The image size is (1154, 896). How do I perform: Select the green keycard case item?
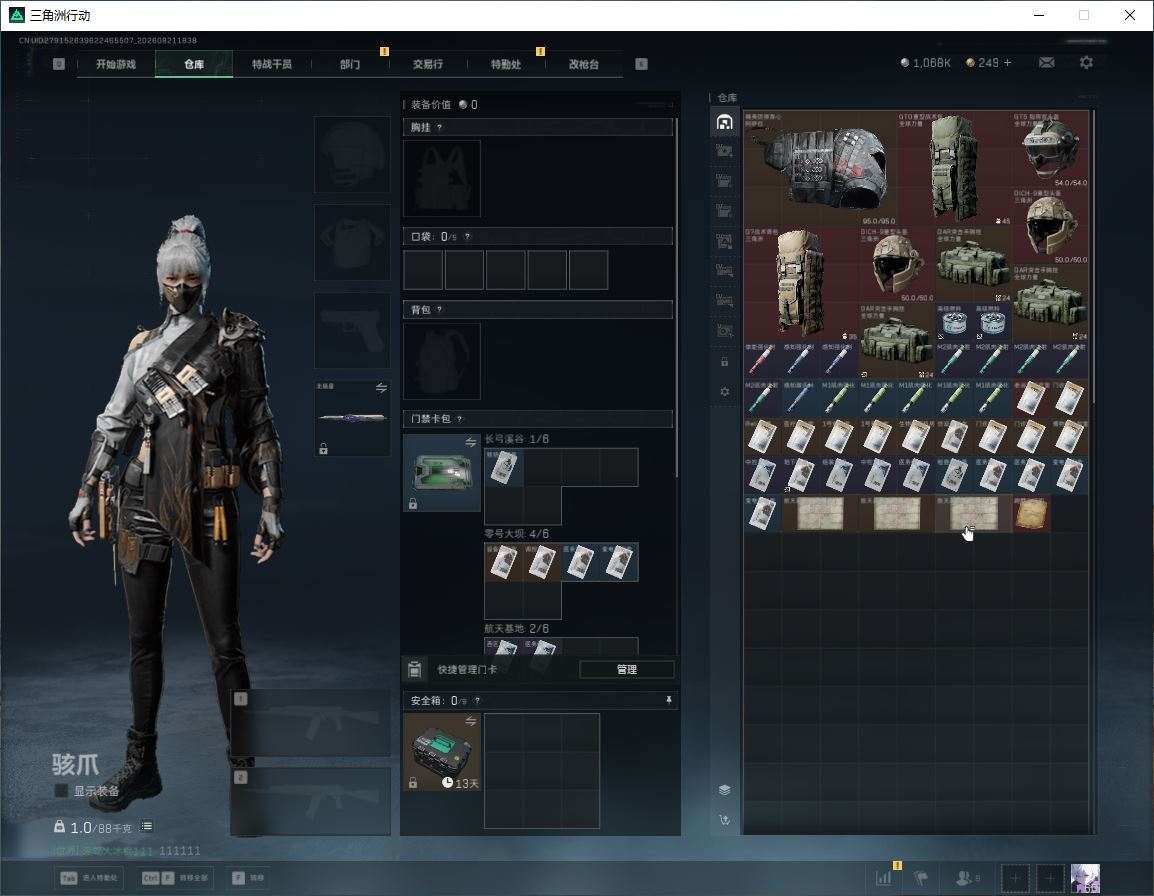point(442,473)
